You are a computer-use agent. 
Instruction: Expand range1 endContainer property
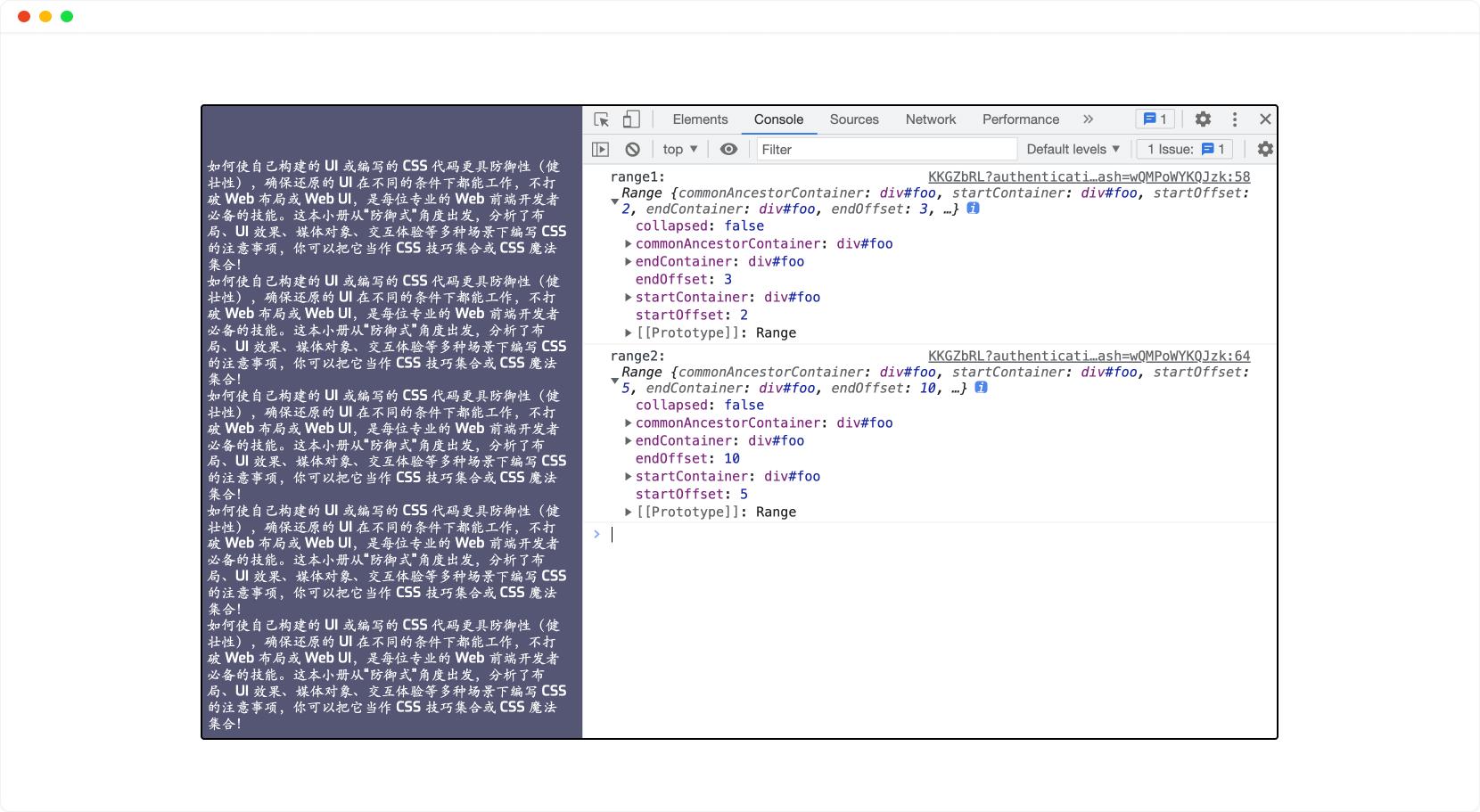click(x=629, y=262)
